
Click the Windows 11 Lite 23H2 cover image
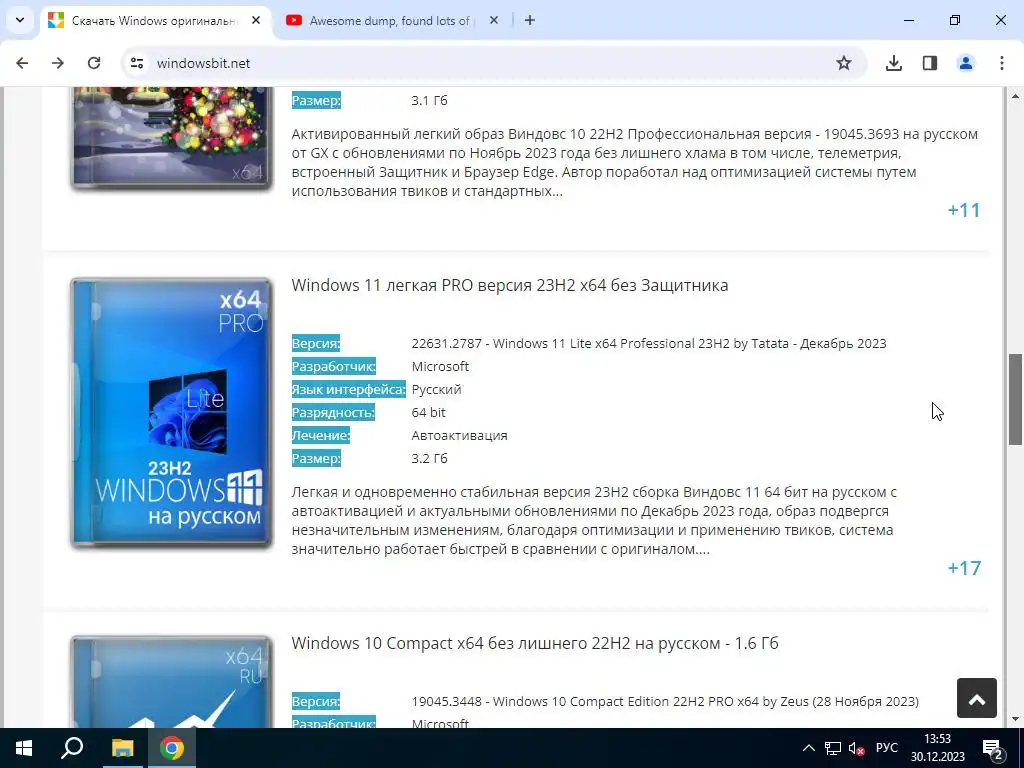coord(172,413)
